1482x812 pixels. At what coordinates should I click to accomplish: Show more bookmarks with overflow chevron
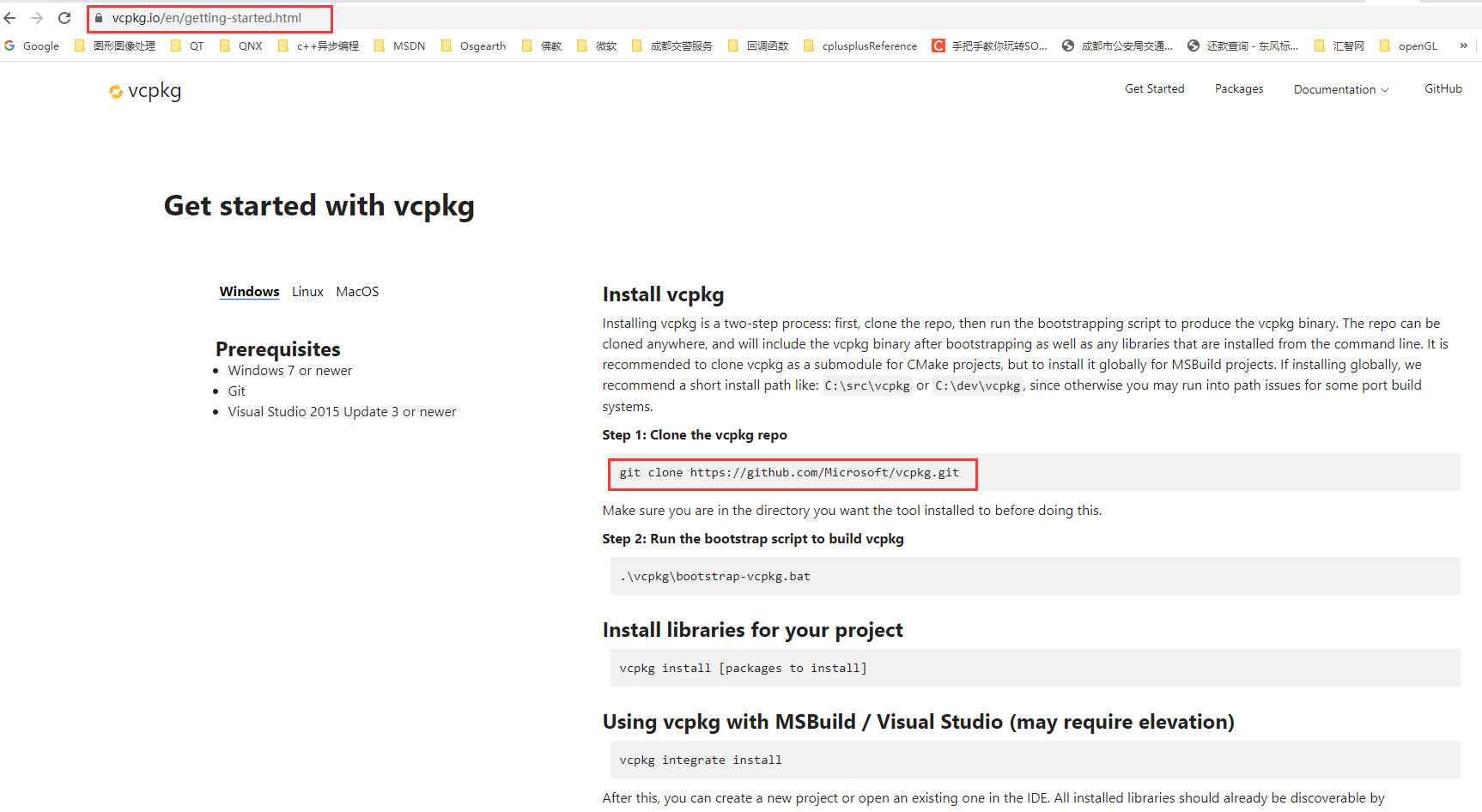point(1463,45)
